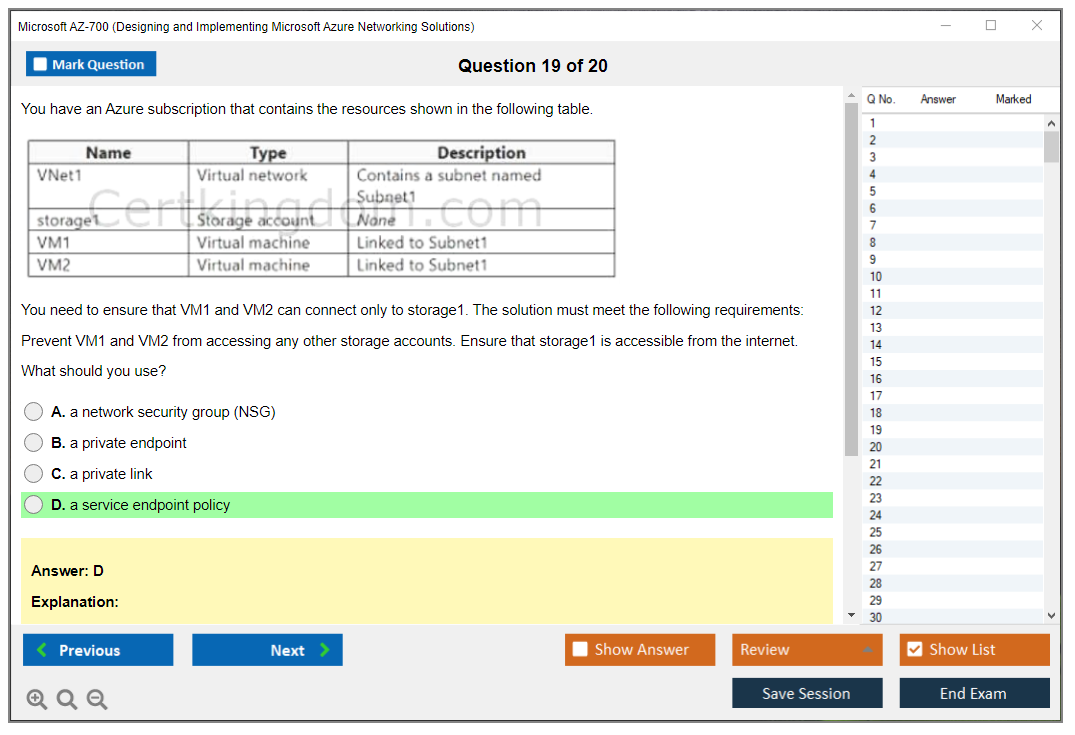Toggle the Mark Question checkbox
Image resolution: width=1075 pixels, height=735 pixels.
pyautogui.click(x=41, y=65)
